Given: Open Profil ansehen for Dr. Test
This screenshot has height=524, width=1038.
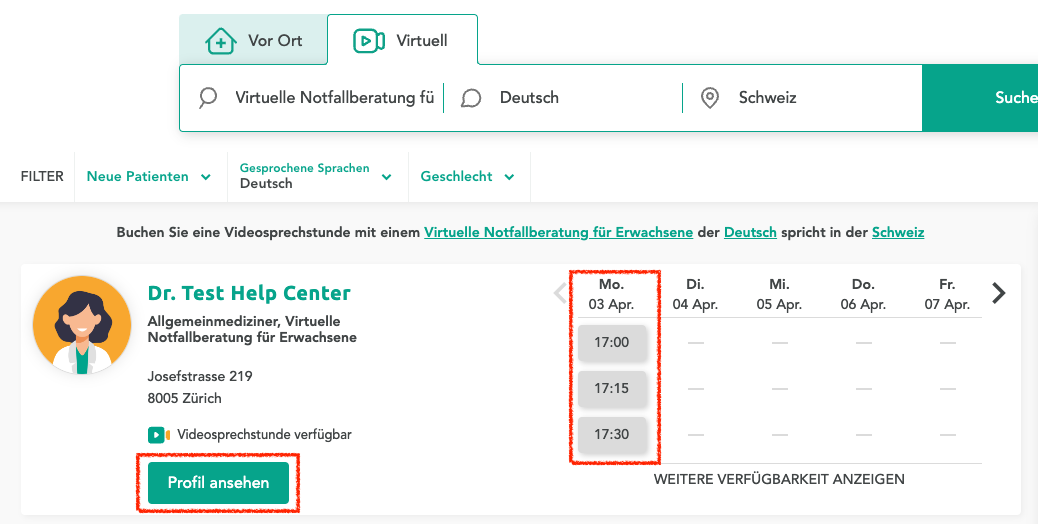Looking at the screenshot, I should [218, 483].
